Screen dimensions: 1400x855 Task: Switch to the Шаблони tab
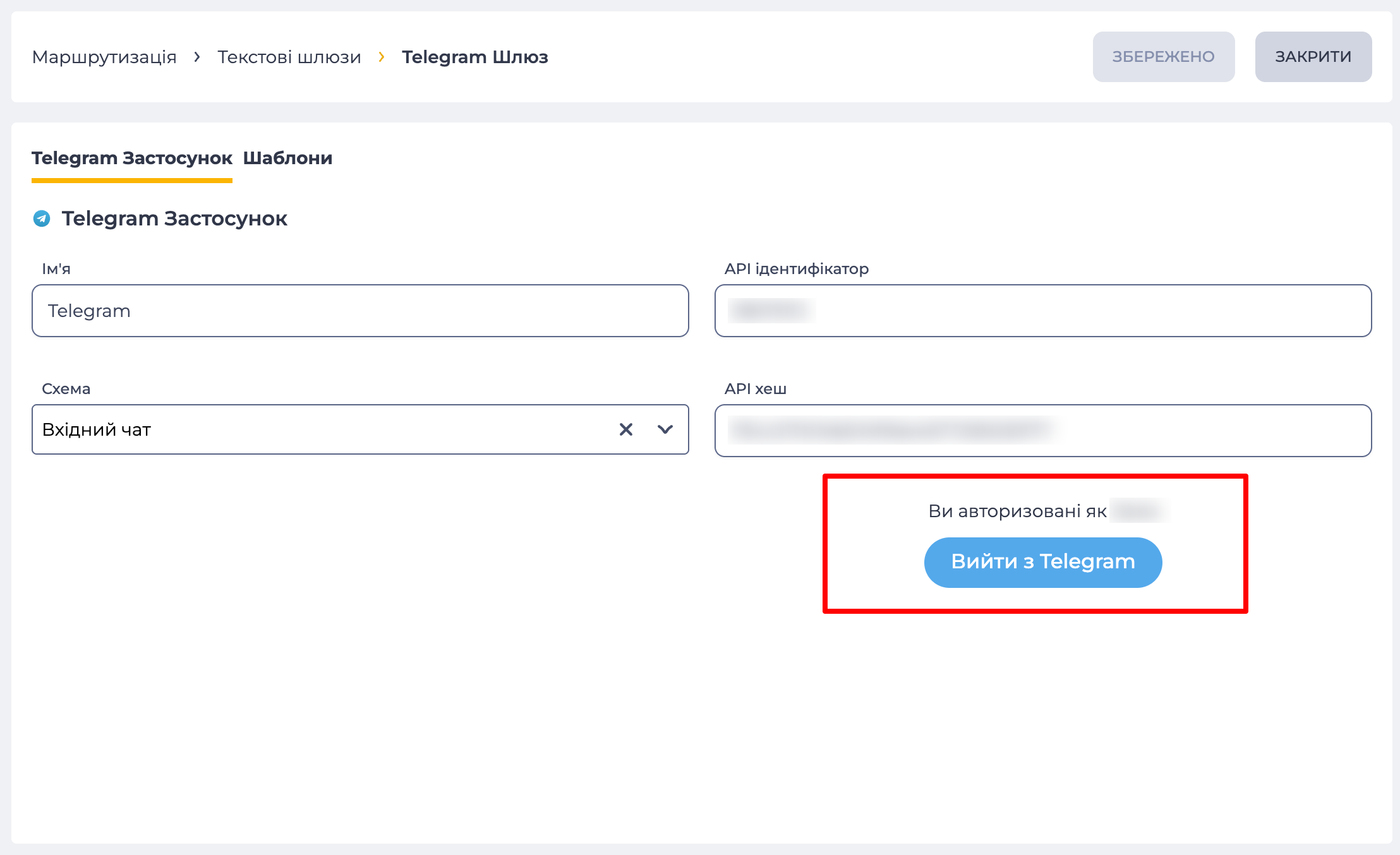click(287, 158)
